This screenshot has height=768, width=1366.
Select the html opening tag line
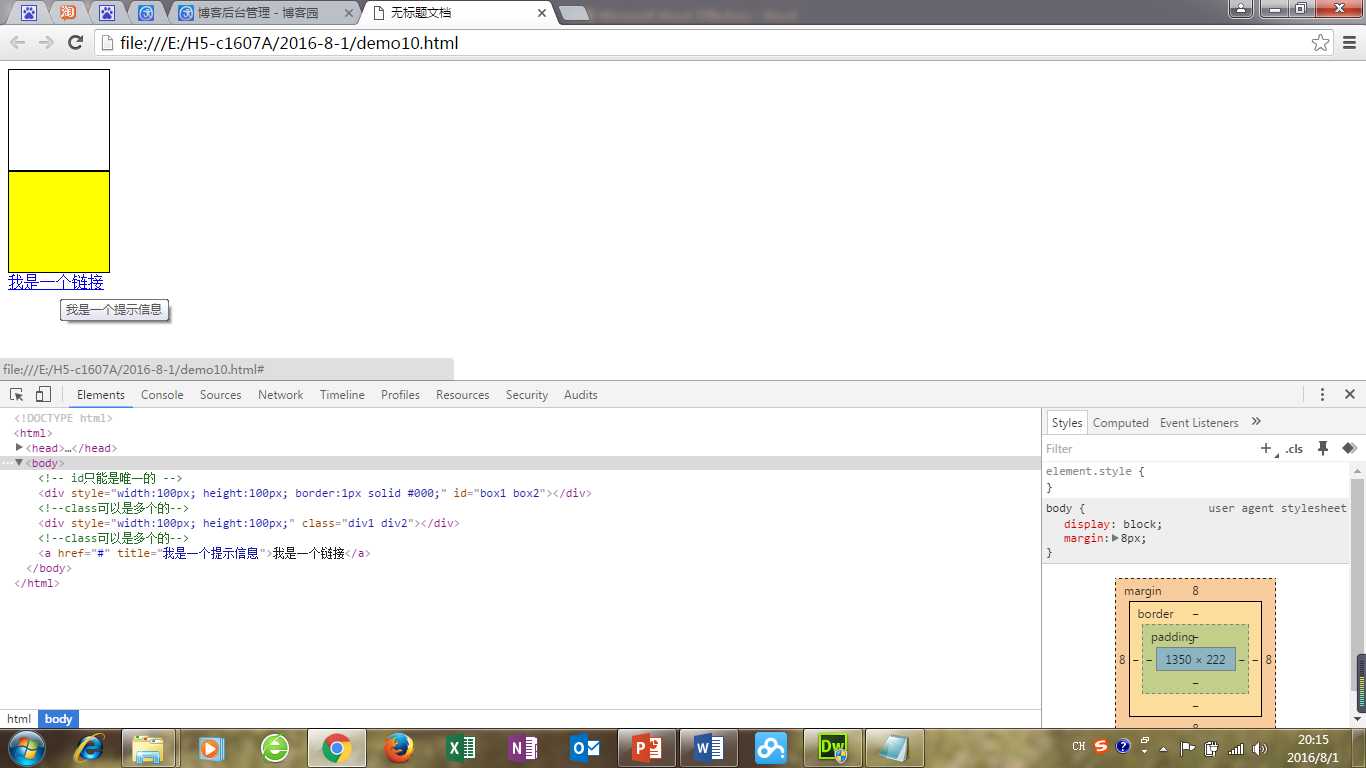tap(33, 433)
